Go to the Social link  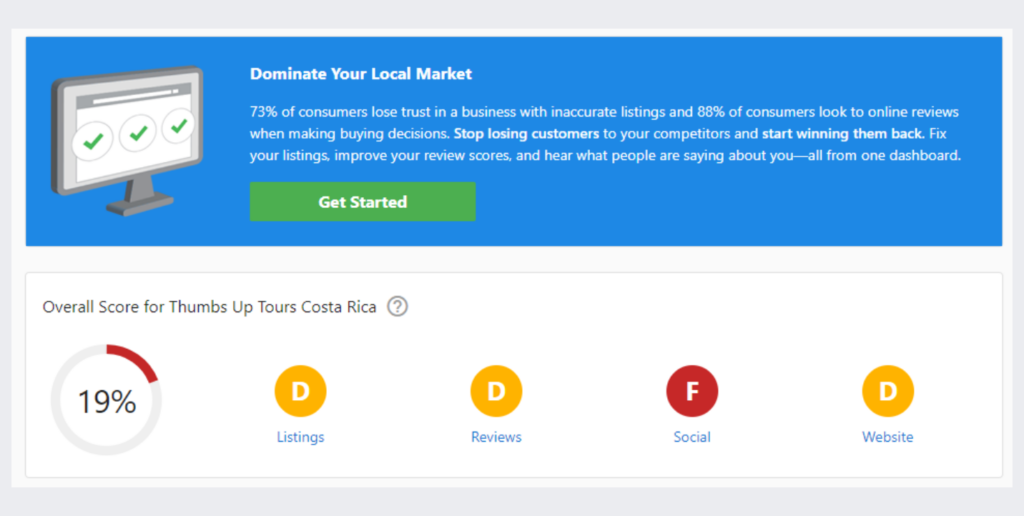pyautogui.click(x=692, y=437)
